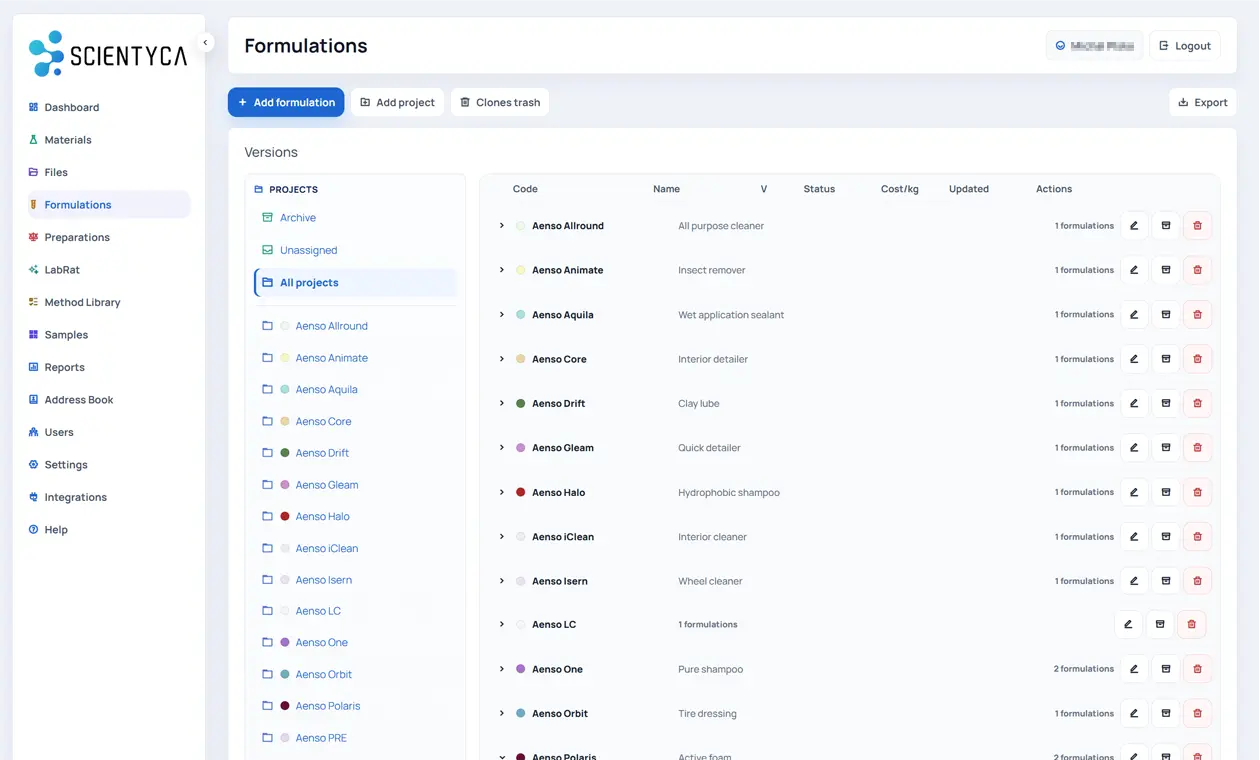Image resolution: width=1260 pixels, height=760 pixels.
Task: Open the user profile button
Action: click(x=1094, y=46)
